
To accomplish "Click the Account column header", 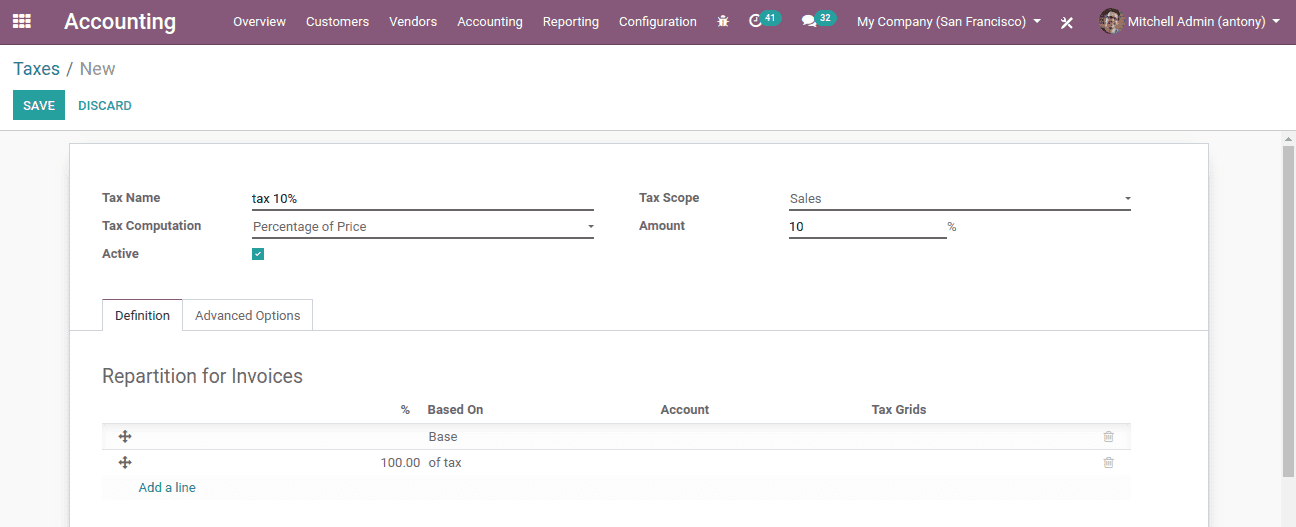I will [685, 410].
